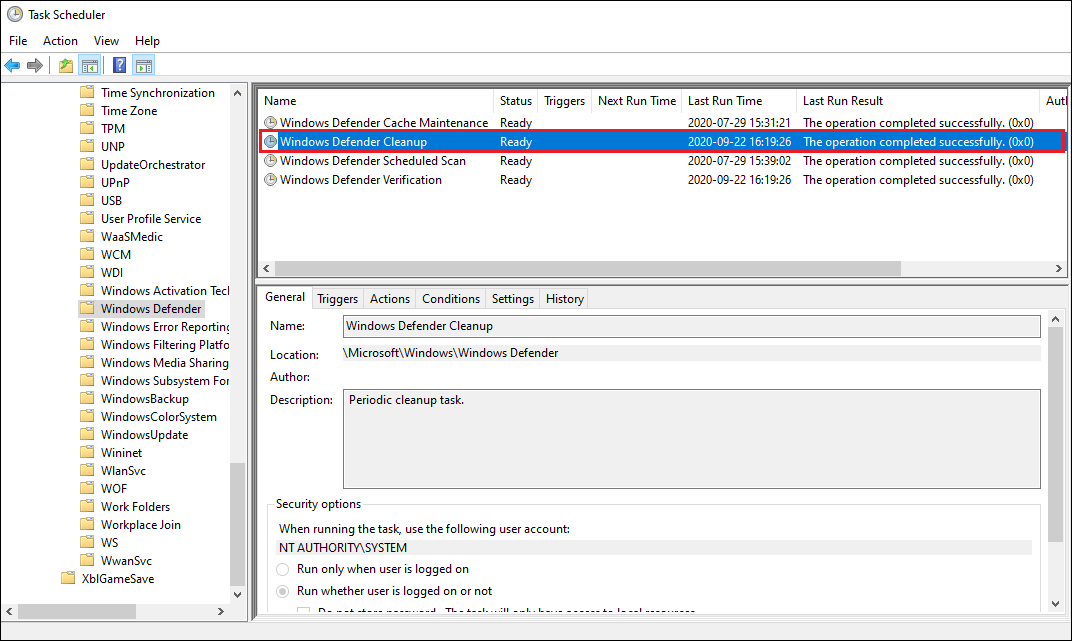The image size is (1072, 641).
Task: Open the Work Folders tree item
Action: (x=135, y=506)
